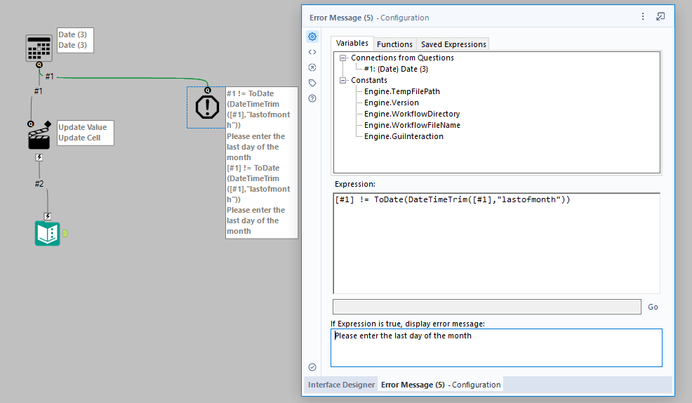The width and height of the screenshot is (692, 403).
Task: Click inside the Expression editor box
Action: point(496,243)
